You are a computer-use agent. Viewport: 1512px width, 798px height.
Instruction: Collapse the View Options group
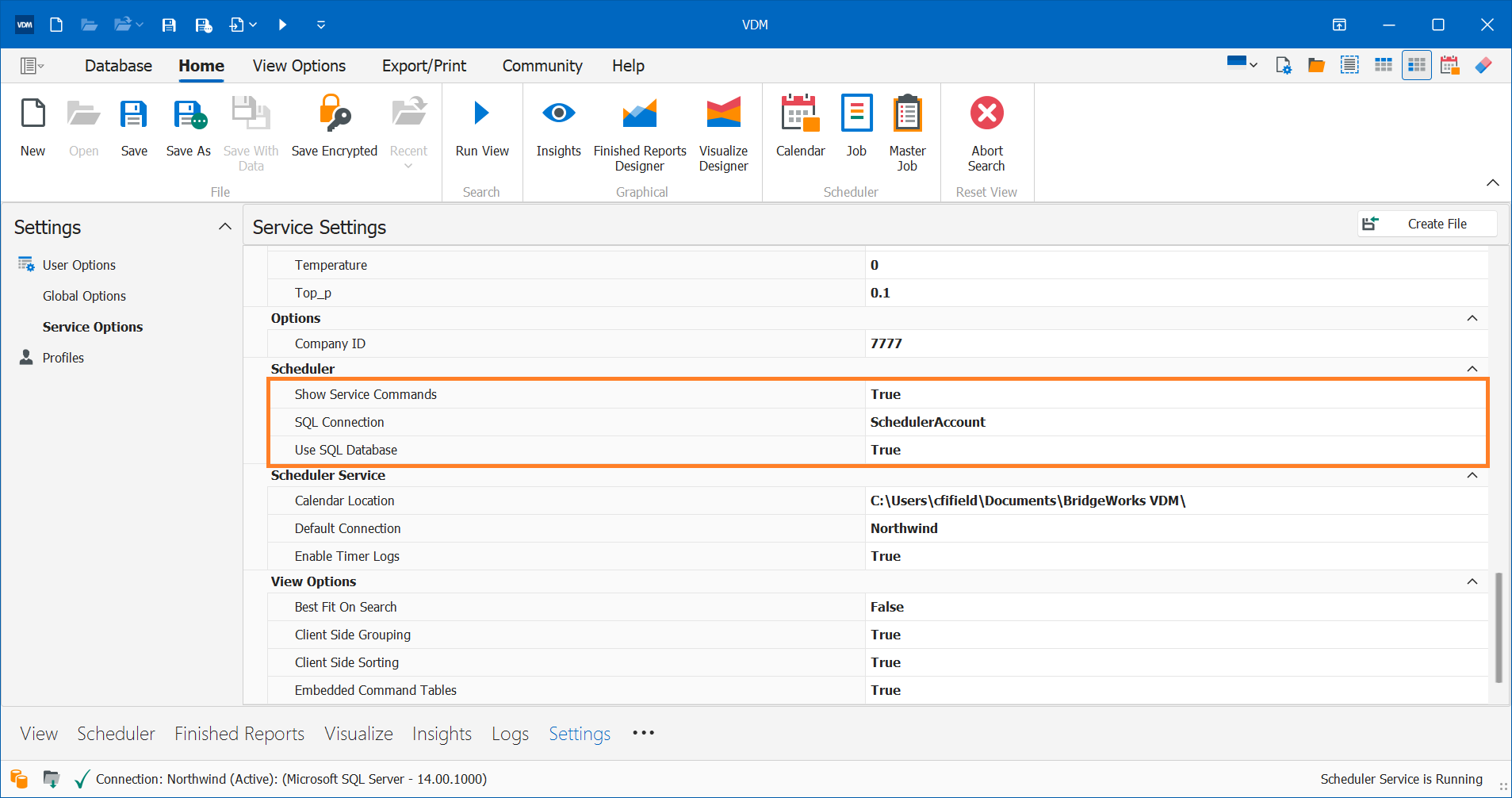pyautogui.click(x=1472, y=581)
